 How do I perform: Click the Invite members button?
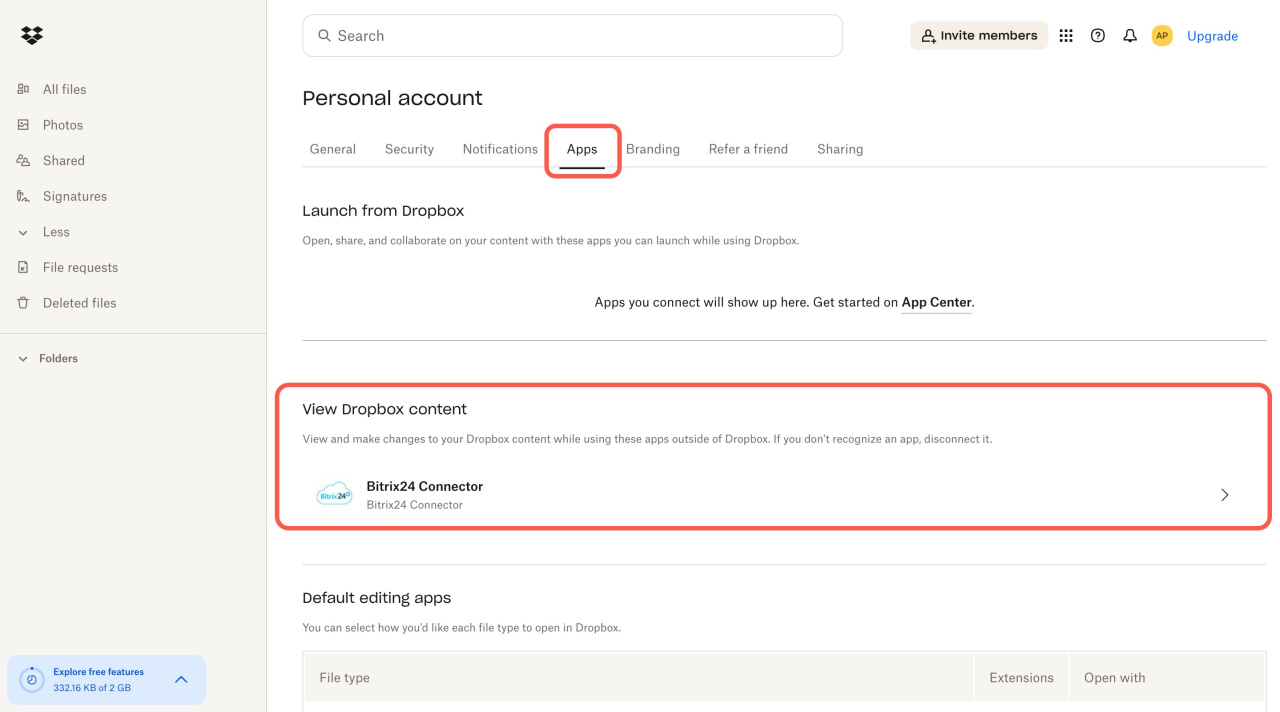[979, 36]
